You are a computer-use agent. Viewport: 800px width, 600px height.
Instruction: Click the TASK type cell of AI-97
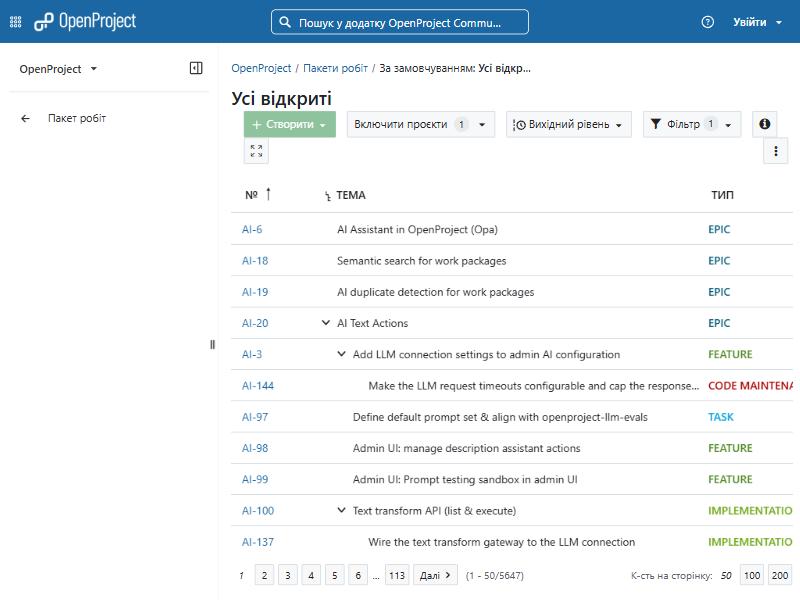pos(720,417)
